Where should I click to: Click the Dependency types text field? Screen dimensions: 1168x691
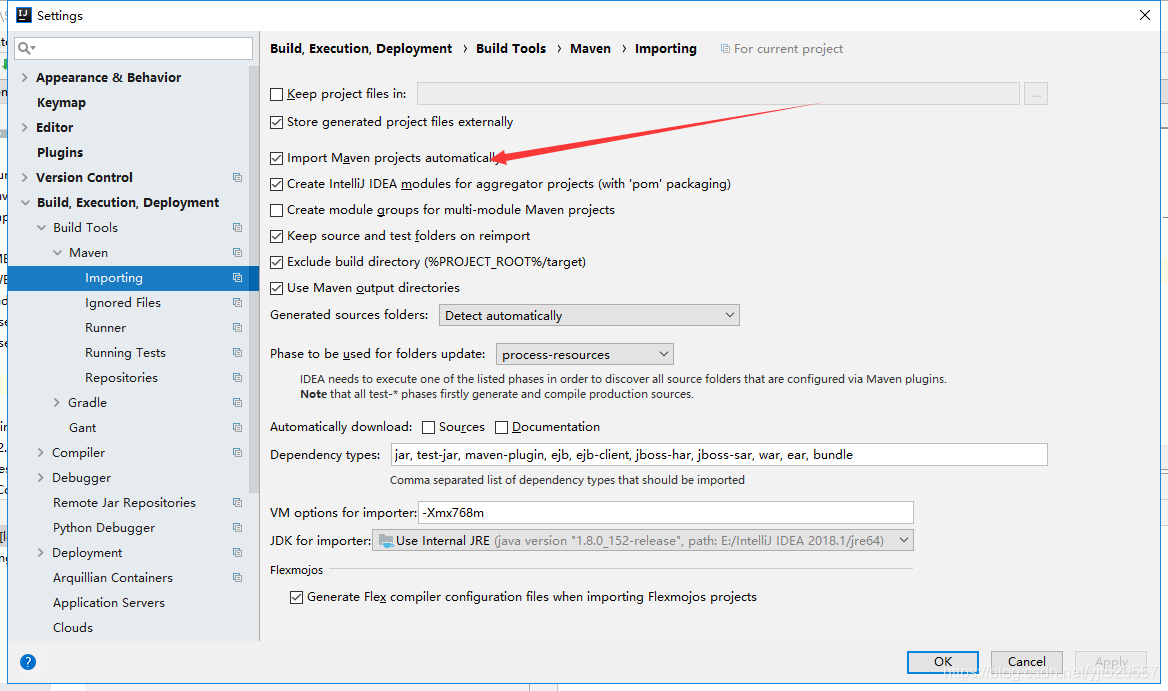719,454
